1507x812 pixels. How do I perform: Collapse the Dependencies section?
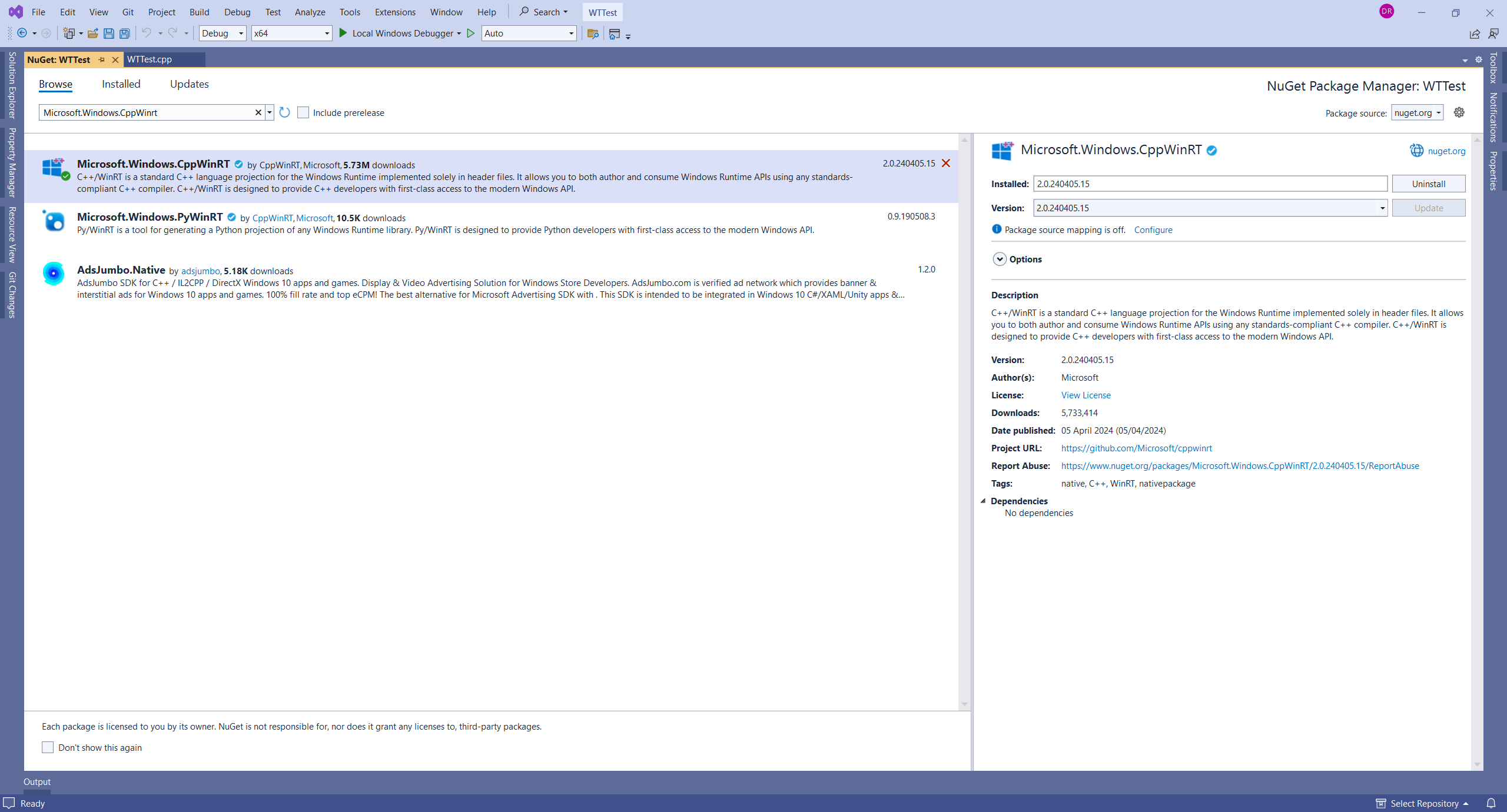click(983, 501)
